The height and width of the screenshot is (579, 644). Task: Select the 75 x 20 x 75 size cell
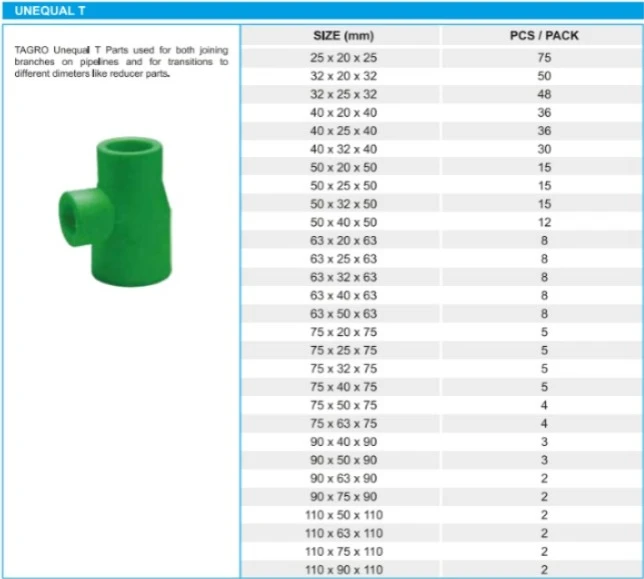(343, 332)
